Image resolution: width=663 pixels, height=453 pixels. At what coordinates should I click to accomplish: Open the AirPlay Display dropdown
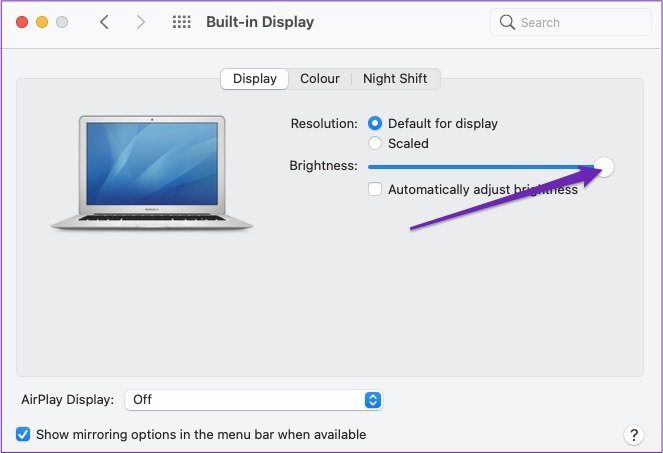(254, 400)
